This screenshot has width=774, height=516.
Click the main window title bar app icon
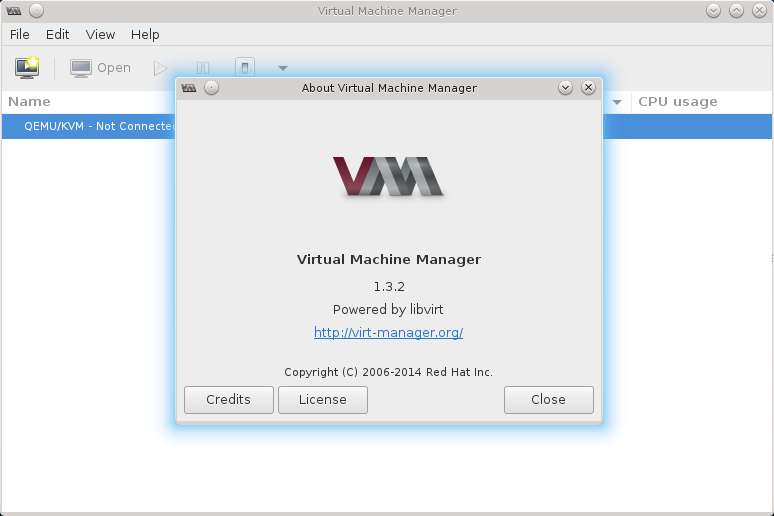click(x=14, y=11)
